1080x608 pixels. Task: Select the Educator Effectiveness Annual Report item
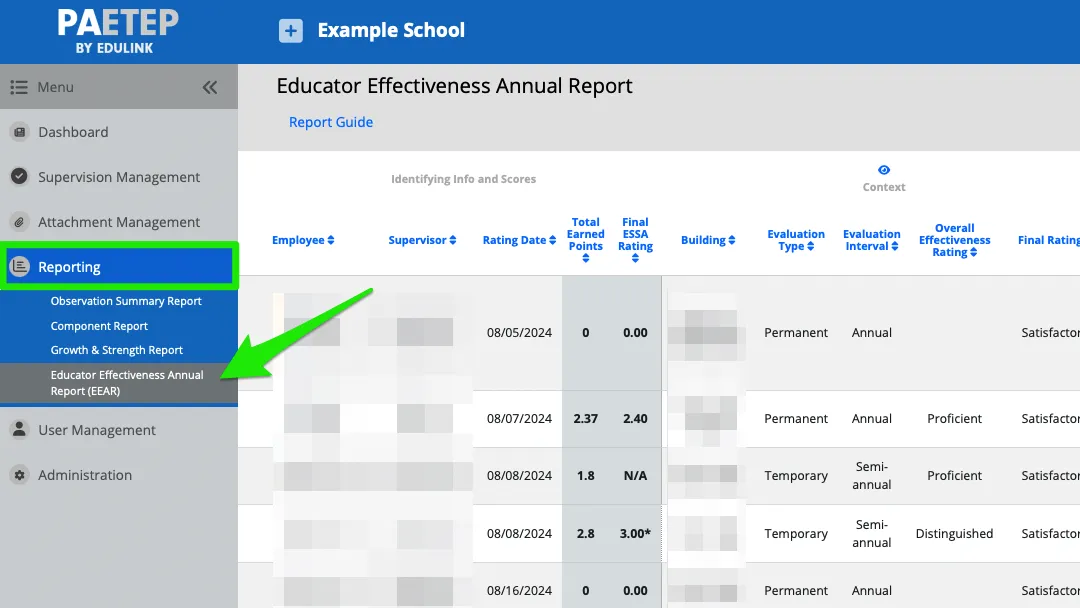127,382
